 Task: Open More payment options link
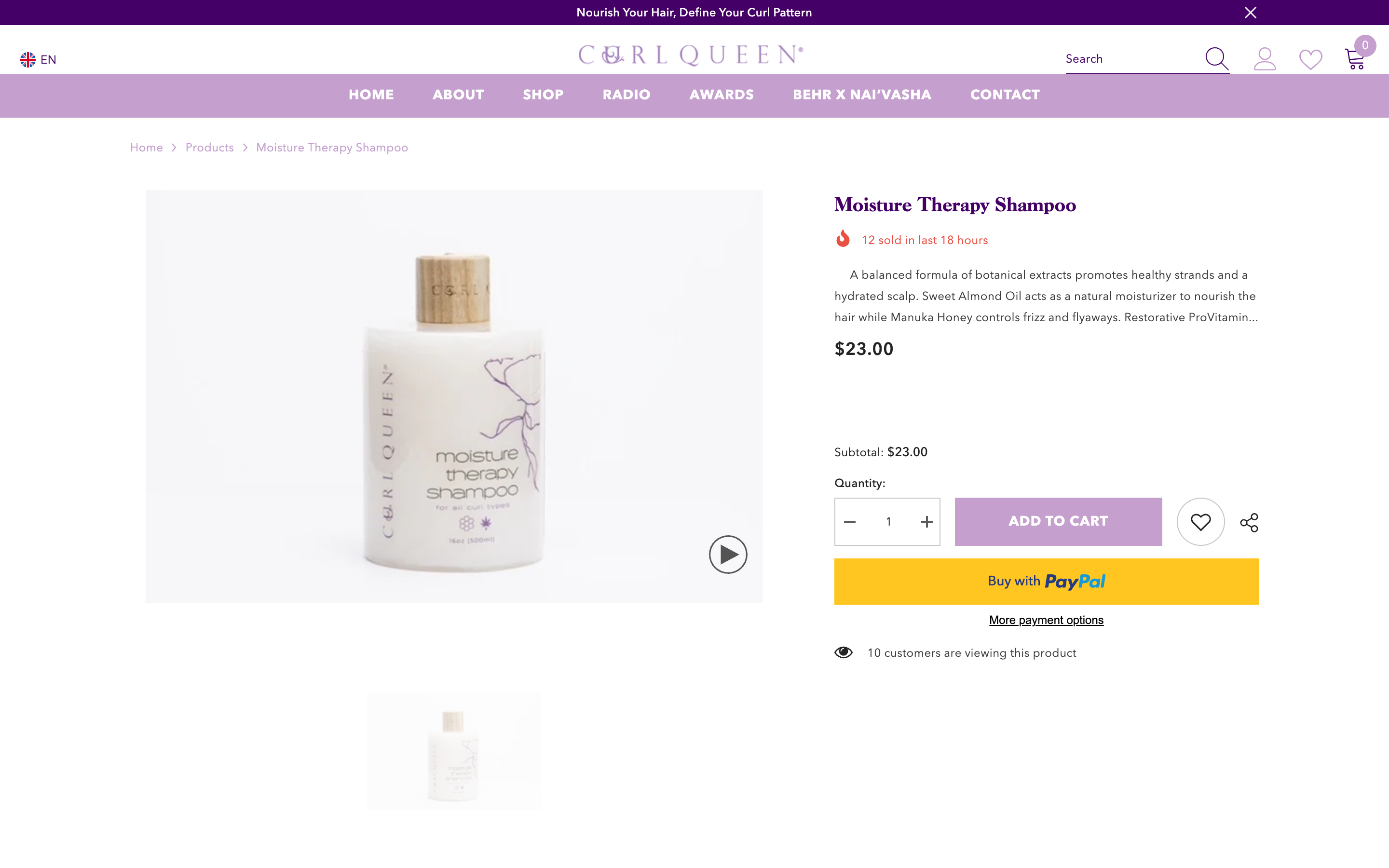(x=1046, y=620)
